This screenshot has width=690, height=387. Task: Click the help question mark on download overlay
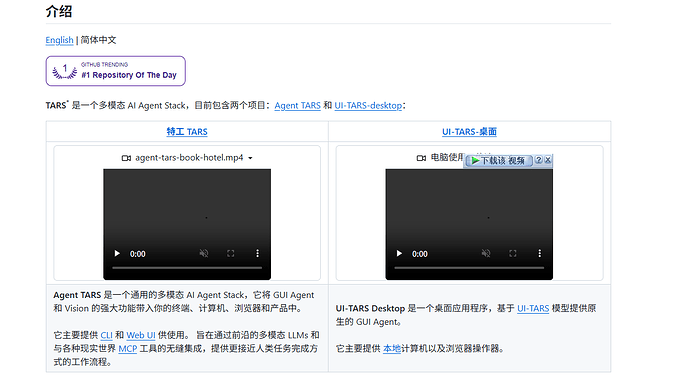coord(539,160)
